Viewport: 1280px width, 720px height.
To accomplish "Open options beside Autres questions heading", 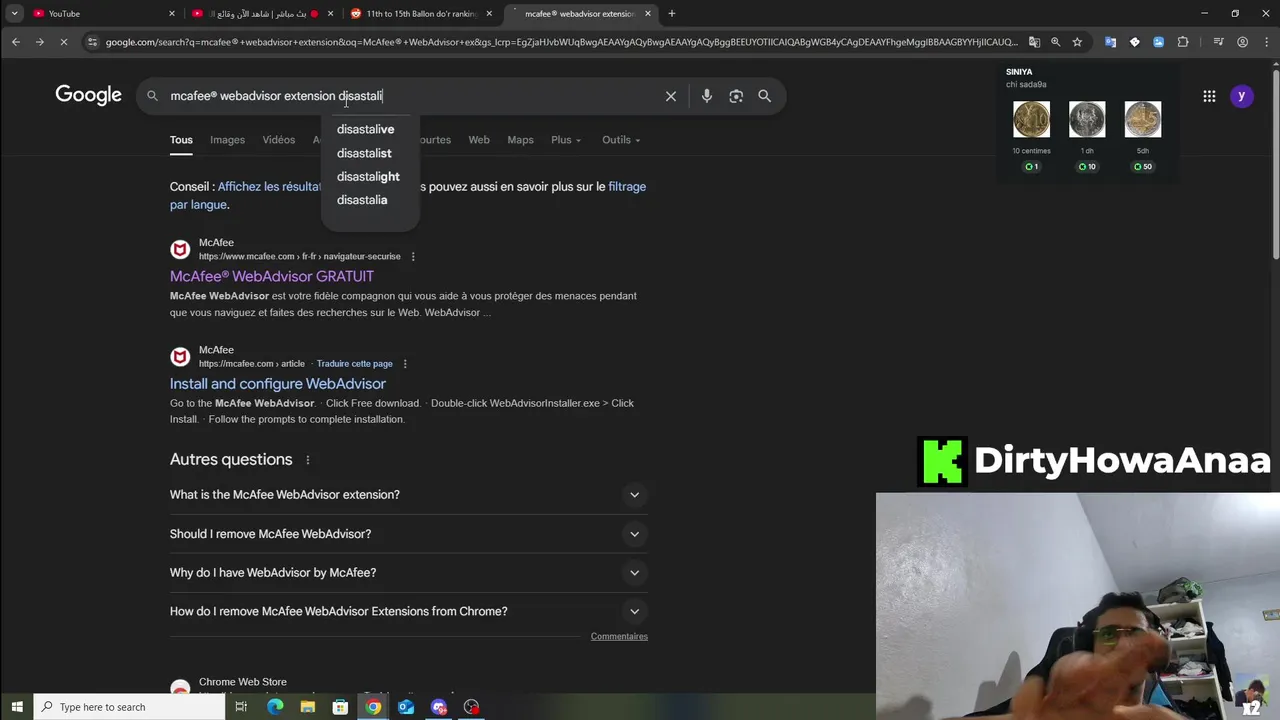I will 308,460.
